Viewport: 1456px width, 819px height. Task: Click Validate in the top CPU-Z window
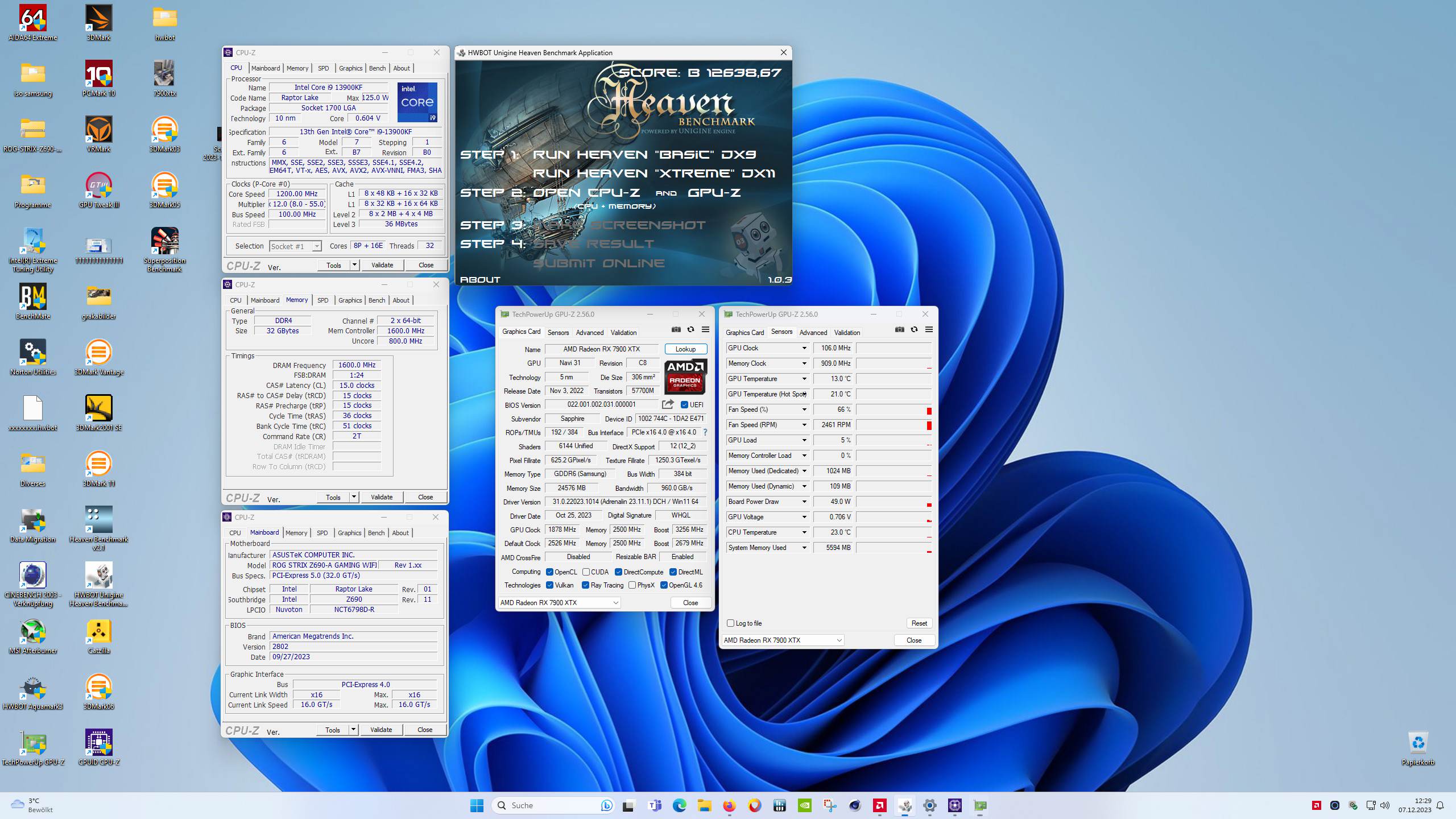382,265
